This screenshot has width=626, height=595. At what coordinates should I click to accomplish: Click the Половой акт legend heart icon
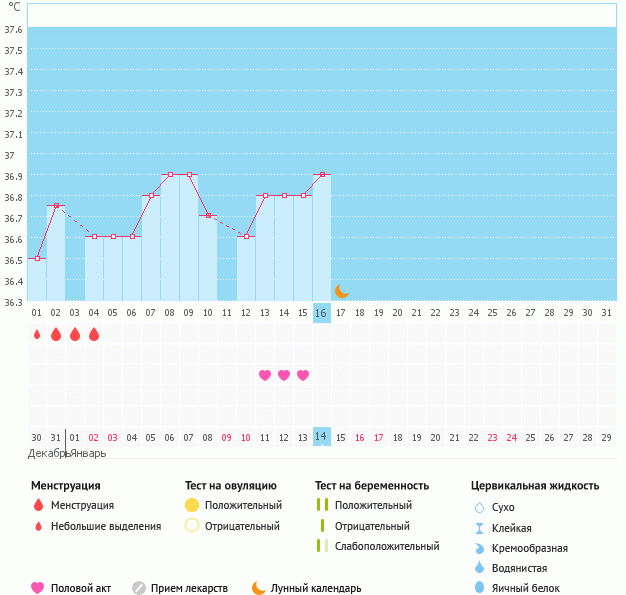(38, 588)
